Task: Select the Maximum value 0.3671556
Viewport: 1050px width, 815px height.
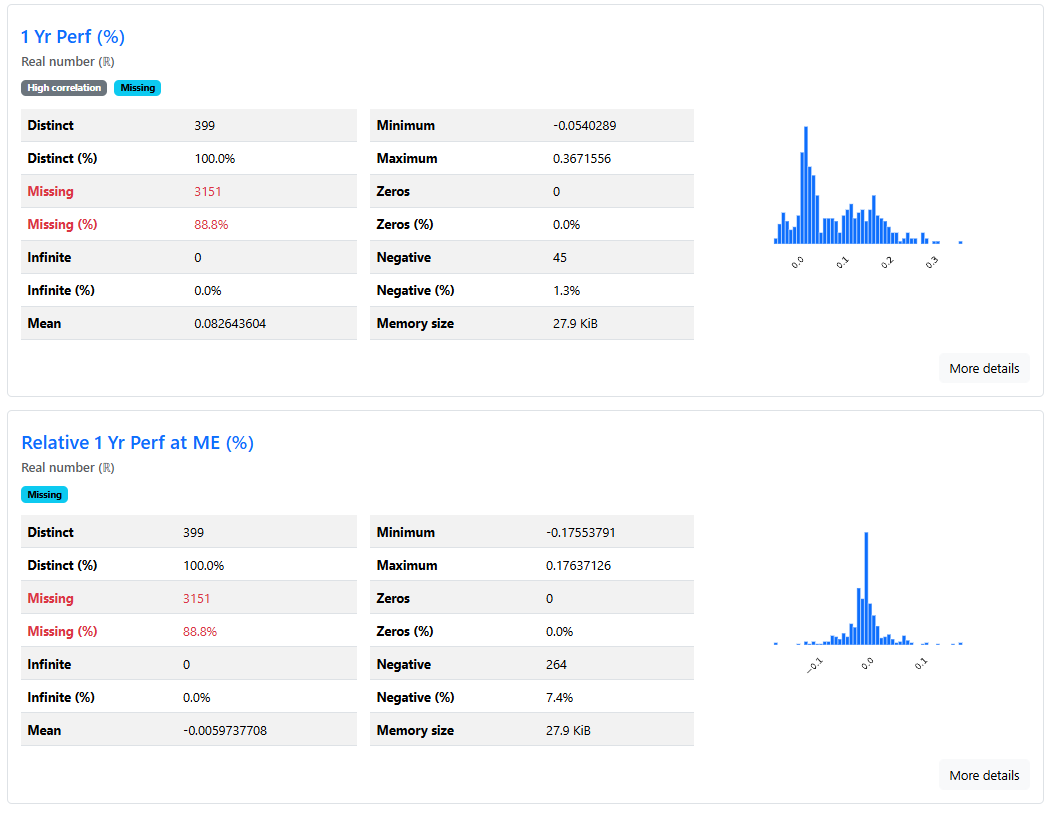Action: click(581, 159)
